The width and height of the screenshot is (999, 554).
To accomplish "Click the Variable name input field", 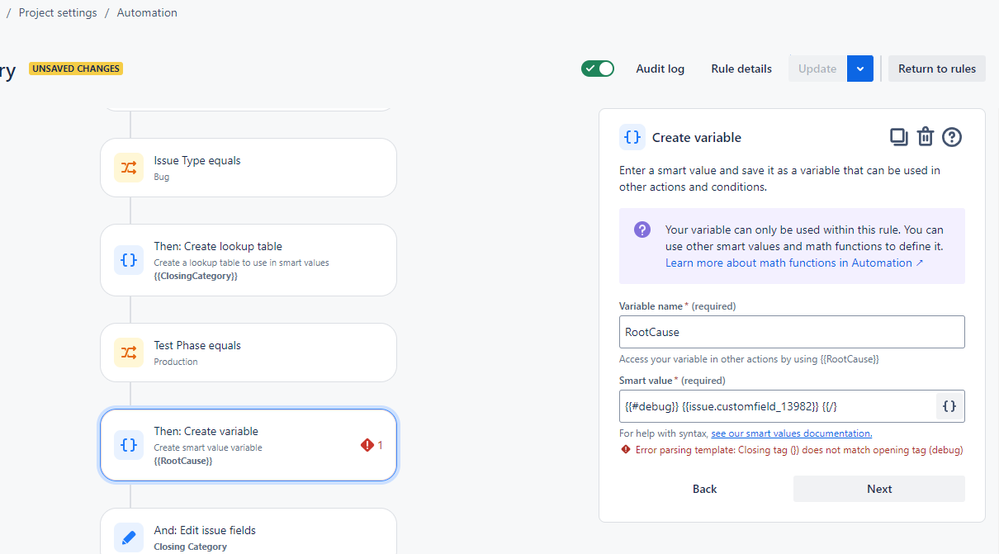I will click(x=791, y=332).
